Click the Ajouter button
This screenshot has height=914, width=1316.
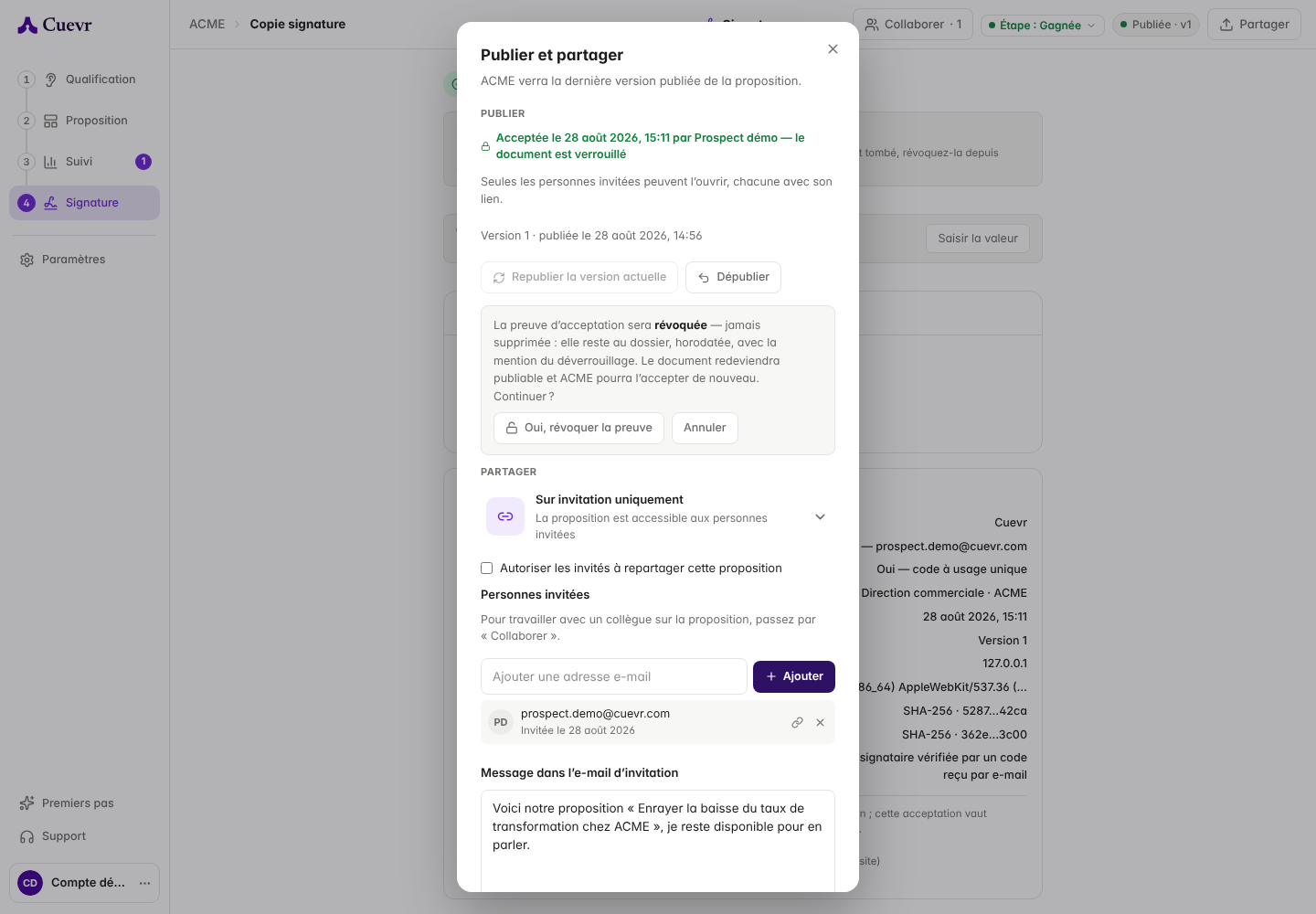pyautogui.click(x=794, y=676)
